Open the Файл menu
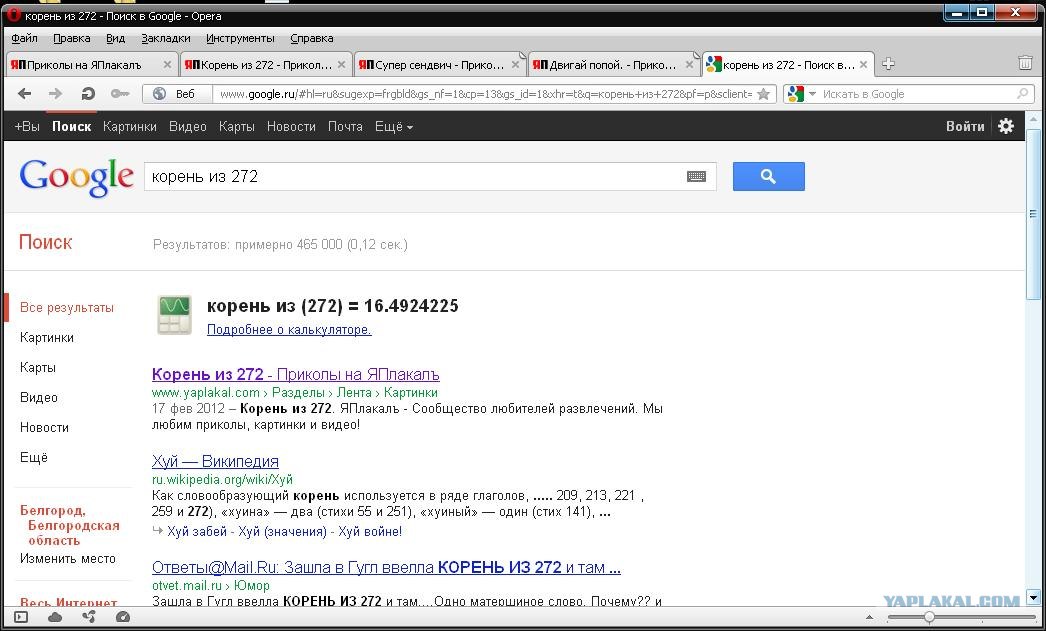The image size is (1046, 631). [25, 38]
